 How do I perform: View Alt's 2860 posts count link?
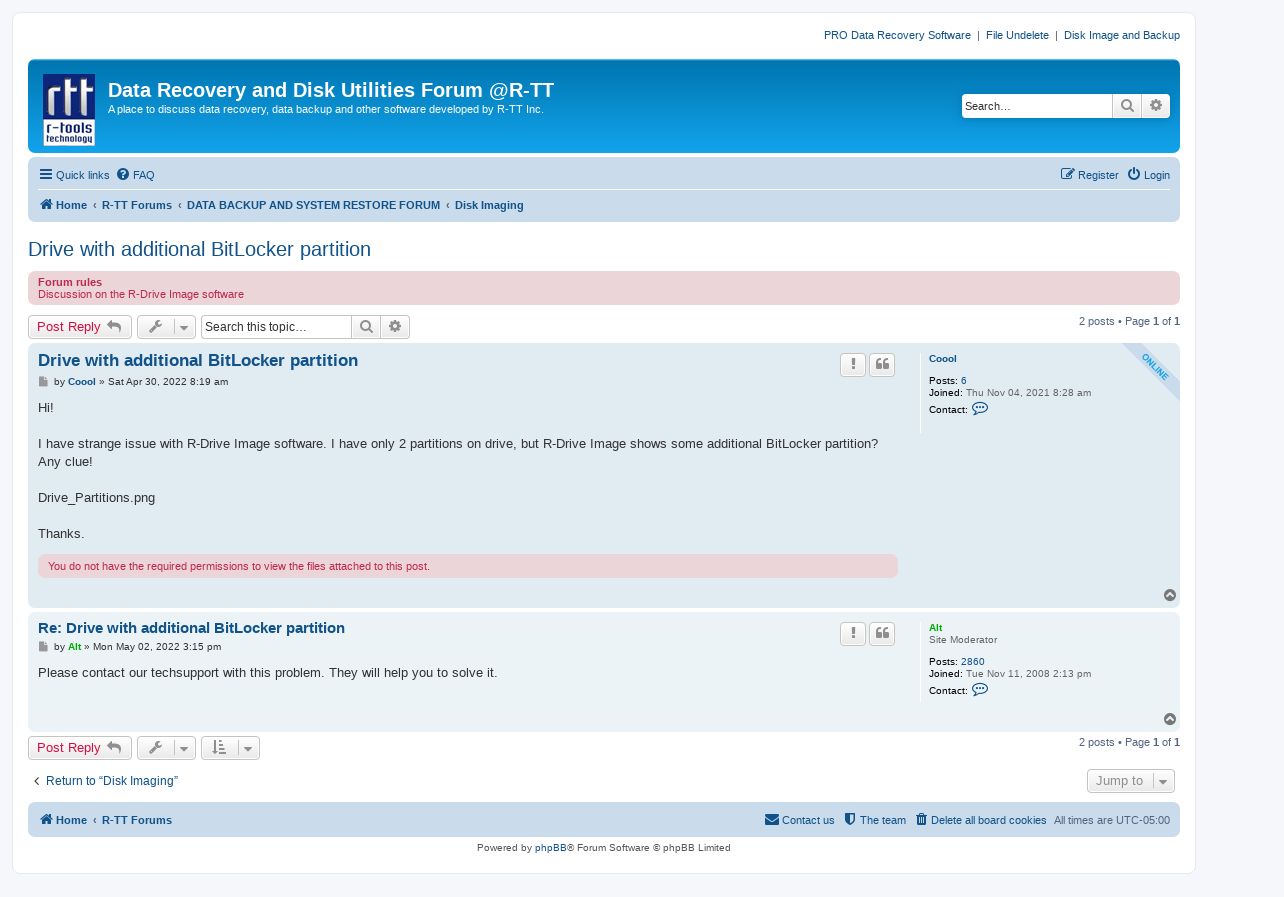coord(973,662)
